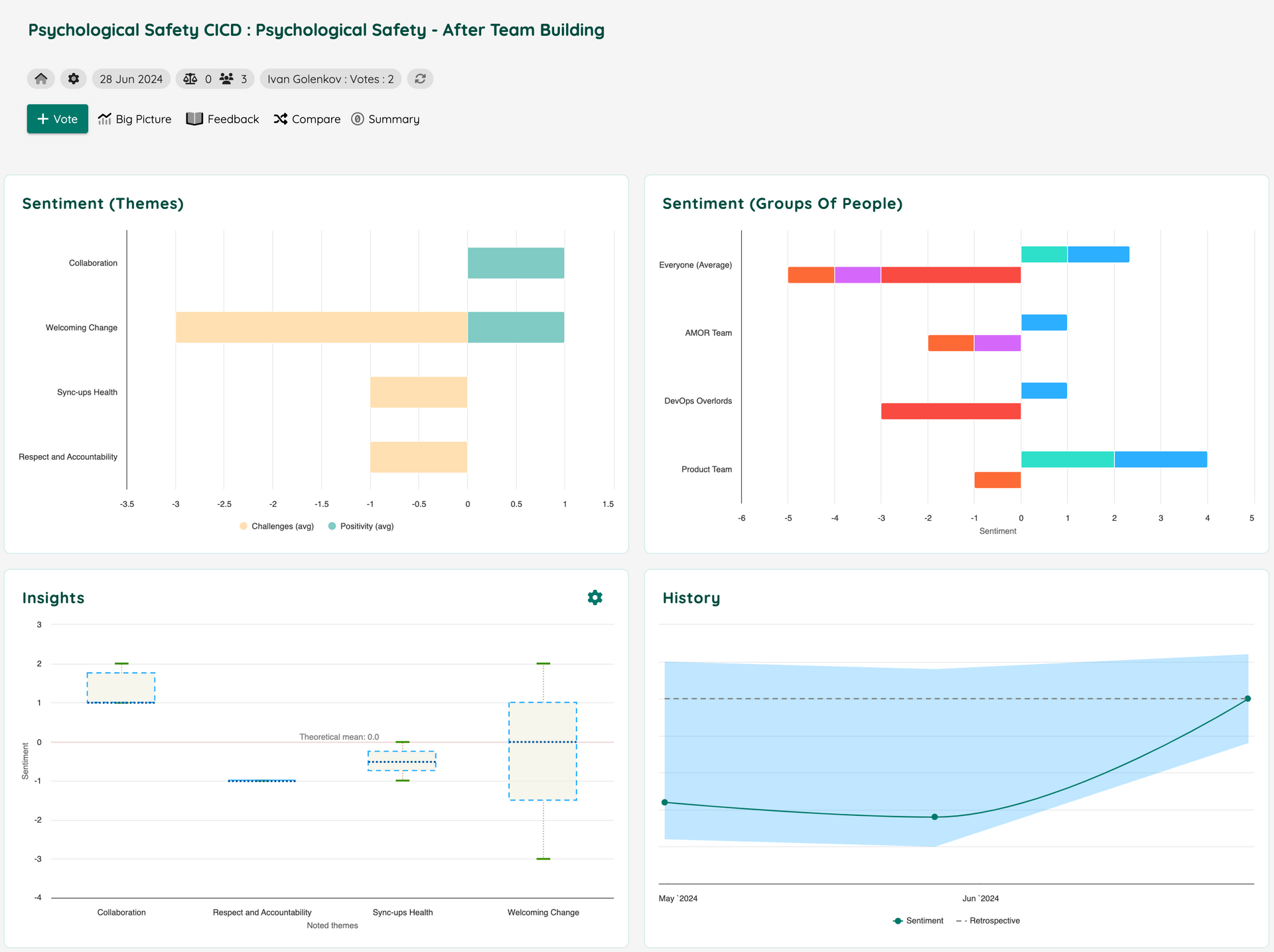Click the middle History data point
The image size is (1274, 952).
[x=935, y=817]
